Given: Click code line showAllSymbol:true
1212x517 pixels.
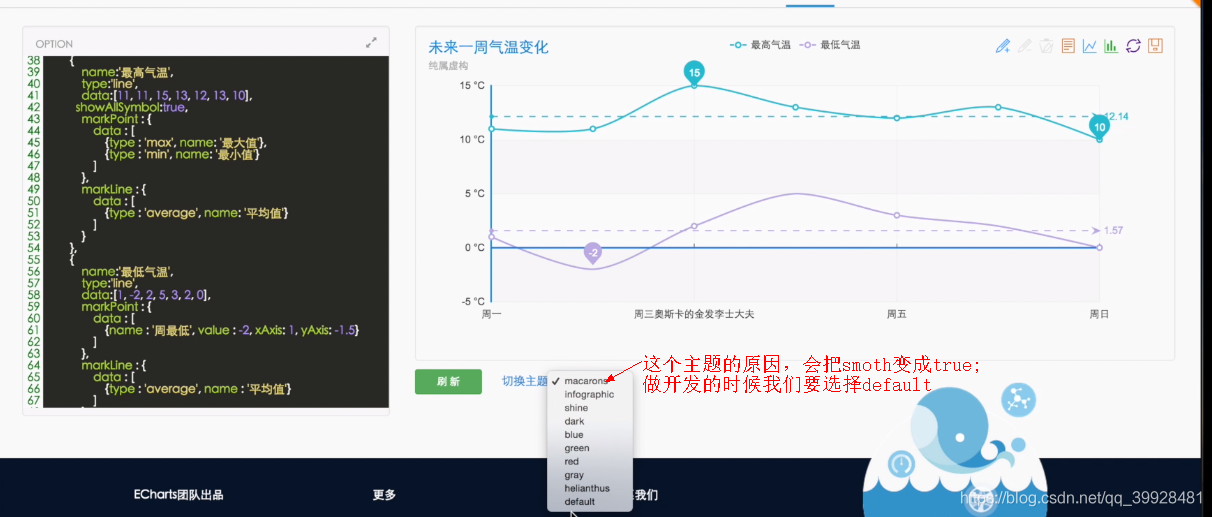Looking at the screenshot, I should point(131,107).
